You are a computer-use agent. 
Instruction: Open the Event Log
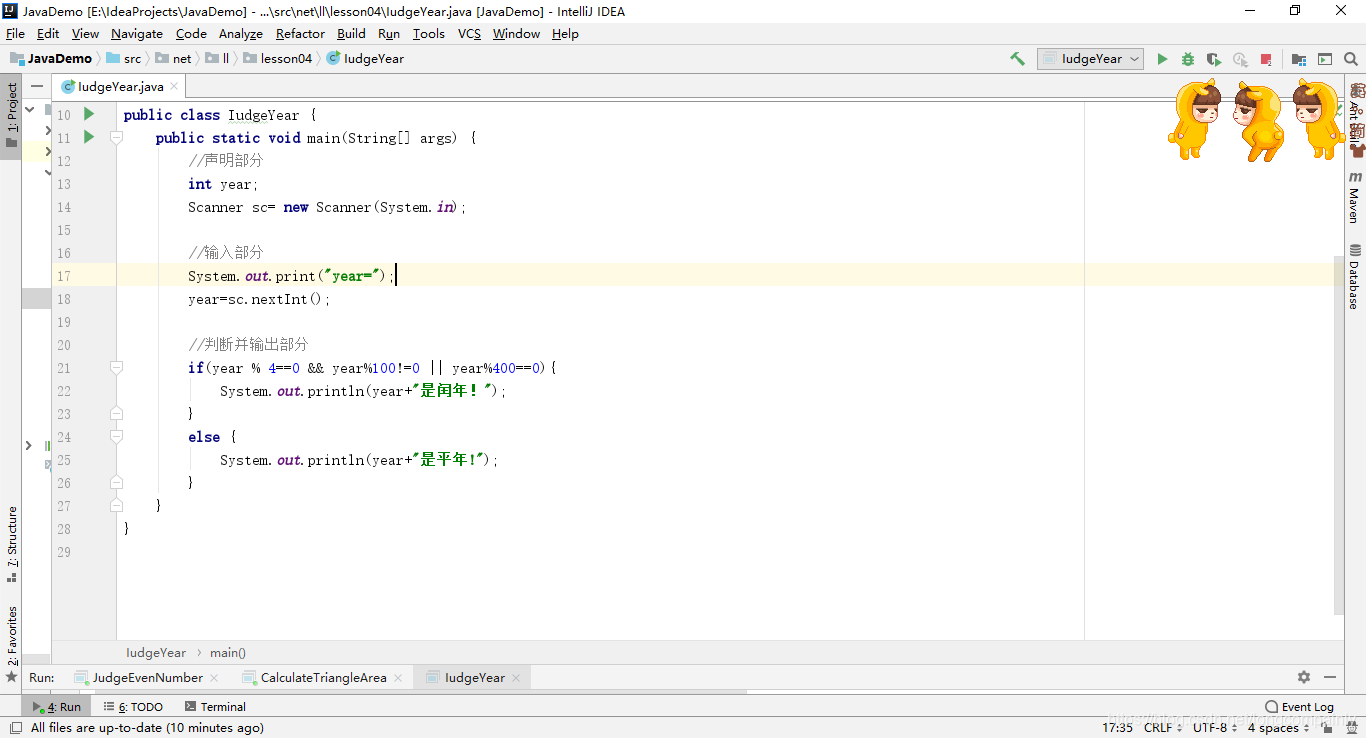click(x=1299, y=706)
